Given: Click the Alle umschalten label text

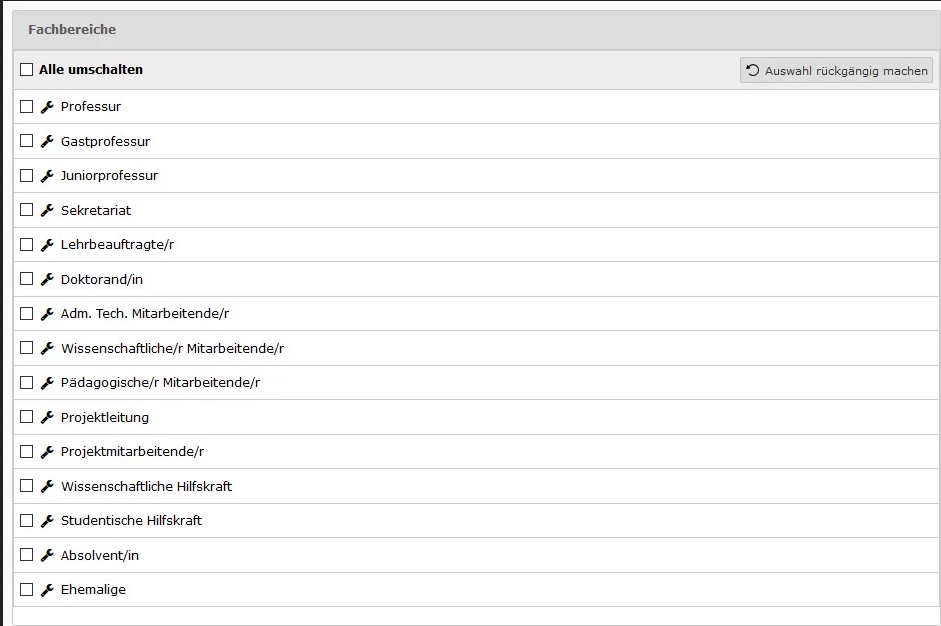Looking at the screenshot, I should (x=91, y=70).
